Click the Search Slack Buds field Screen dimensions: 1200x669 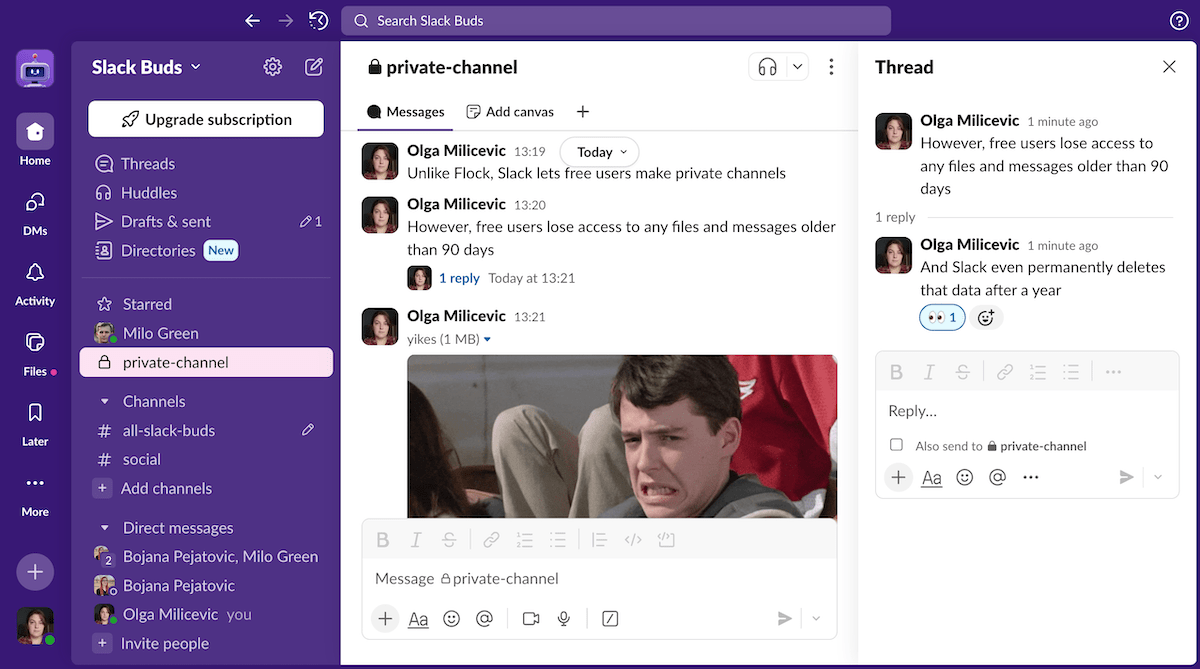click(615, 20)
